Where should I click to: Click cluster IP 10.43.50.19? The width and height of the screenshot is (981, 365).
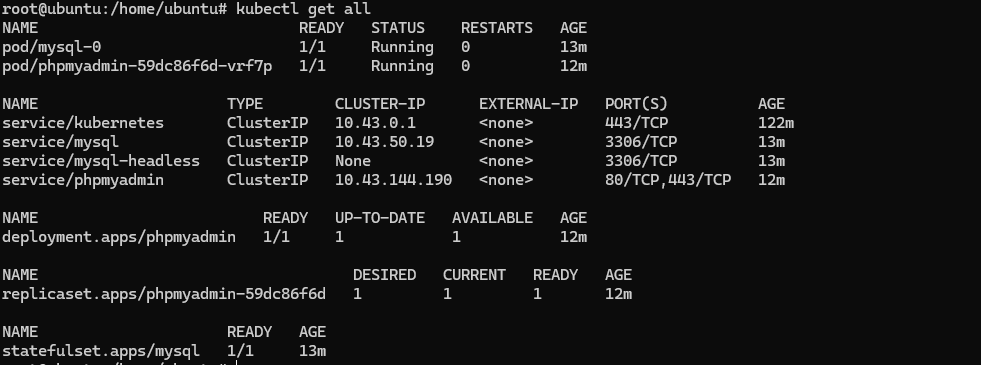(x=384, y=142)
